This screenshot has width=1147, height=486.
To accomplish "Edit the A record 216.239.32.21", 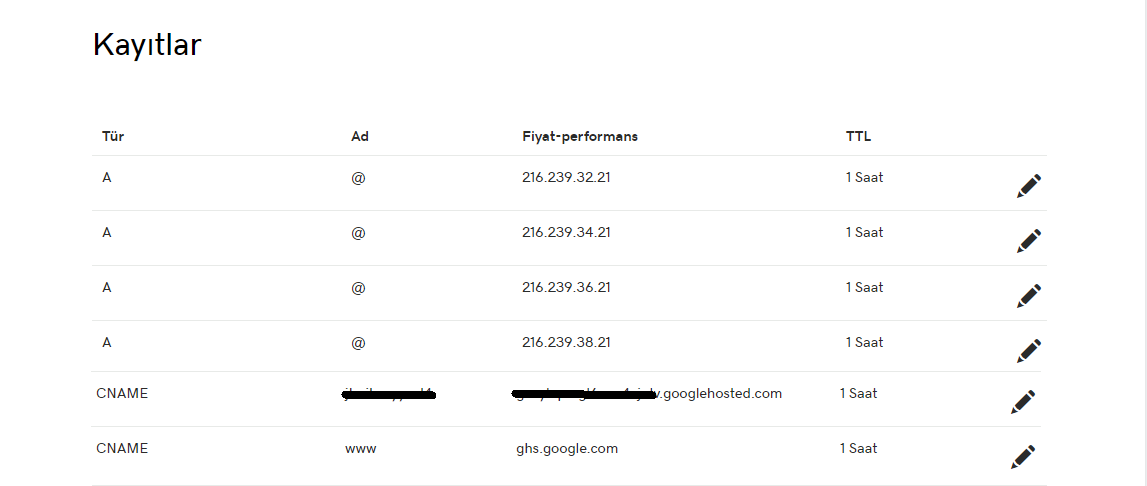I will click(1029, 186).
